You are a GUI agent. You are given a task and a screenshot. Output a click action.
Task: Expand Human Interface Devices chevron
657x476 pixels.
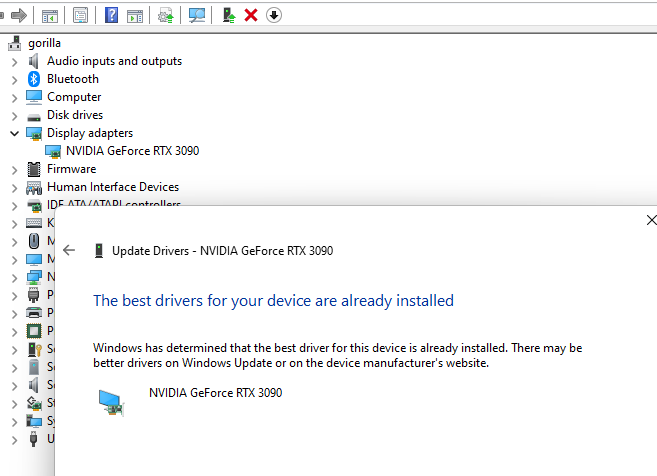15,188
